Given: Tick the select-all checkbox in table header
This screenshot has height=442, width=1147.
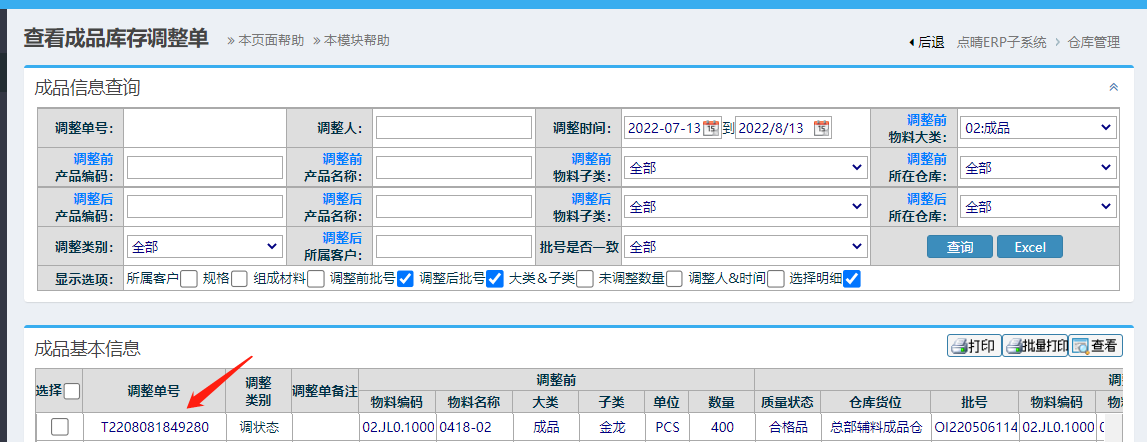Looking at the screenshot, I should click(x=73, y=392).
